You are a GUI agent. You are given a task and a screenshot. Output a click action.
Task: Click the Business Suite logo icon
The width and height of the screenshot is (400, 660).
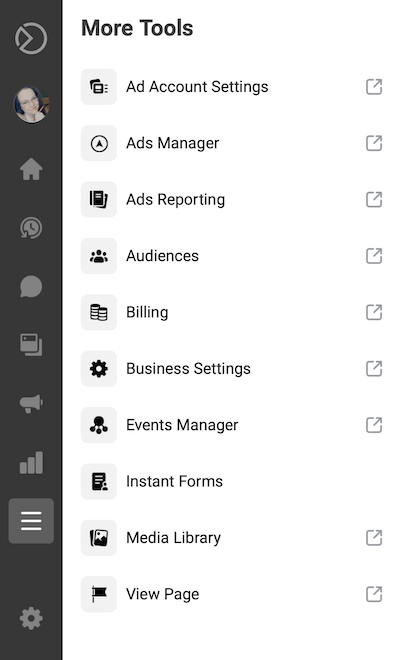31,38
